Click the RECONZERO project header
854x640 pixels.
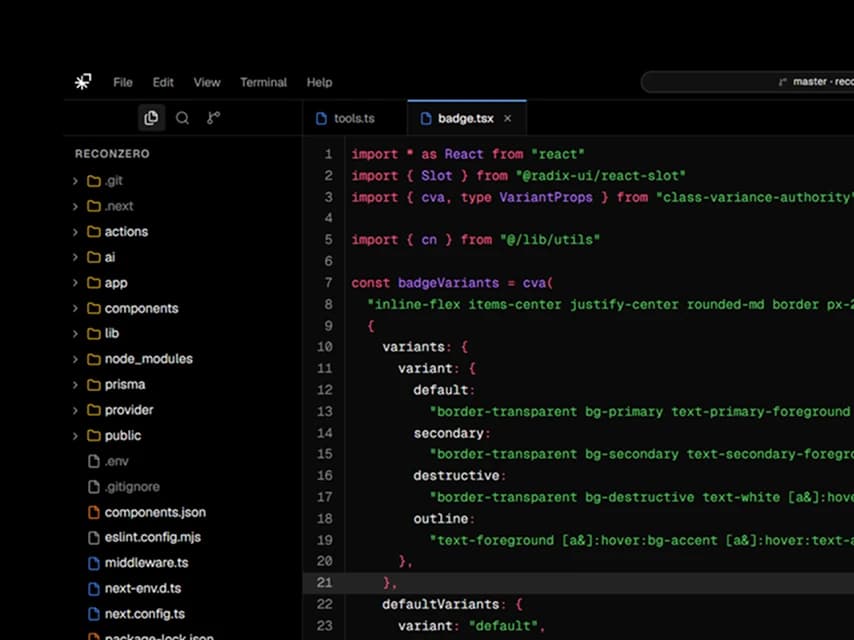point(112,154)
